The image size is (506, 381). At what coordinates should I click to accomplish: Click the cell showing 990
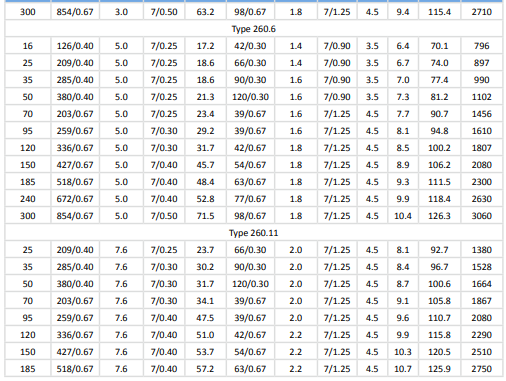click(482, 80)
